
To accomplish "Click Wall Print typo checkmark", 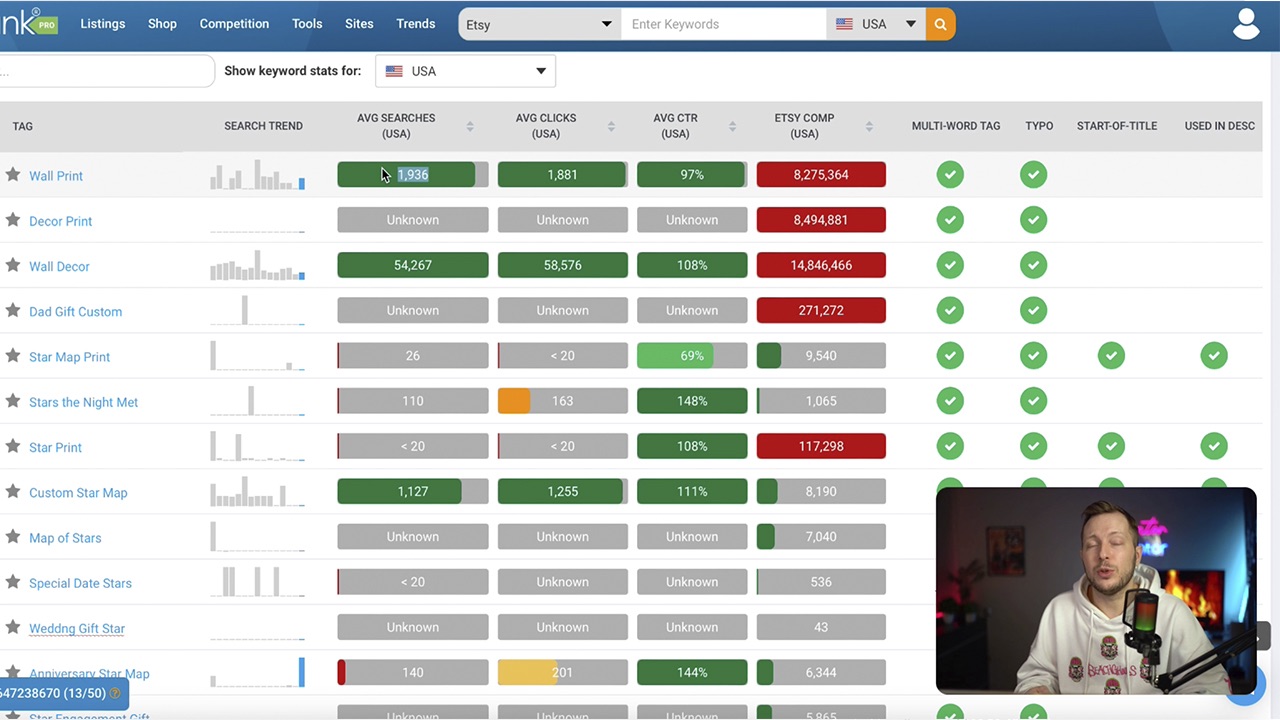I will pos(1033,175).
